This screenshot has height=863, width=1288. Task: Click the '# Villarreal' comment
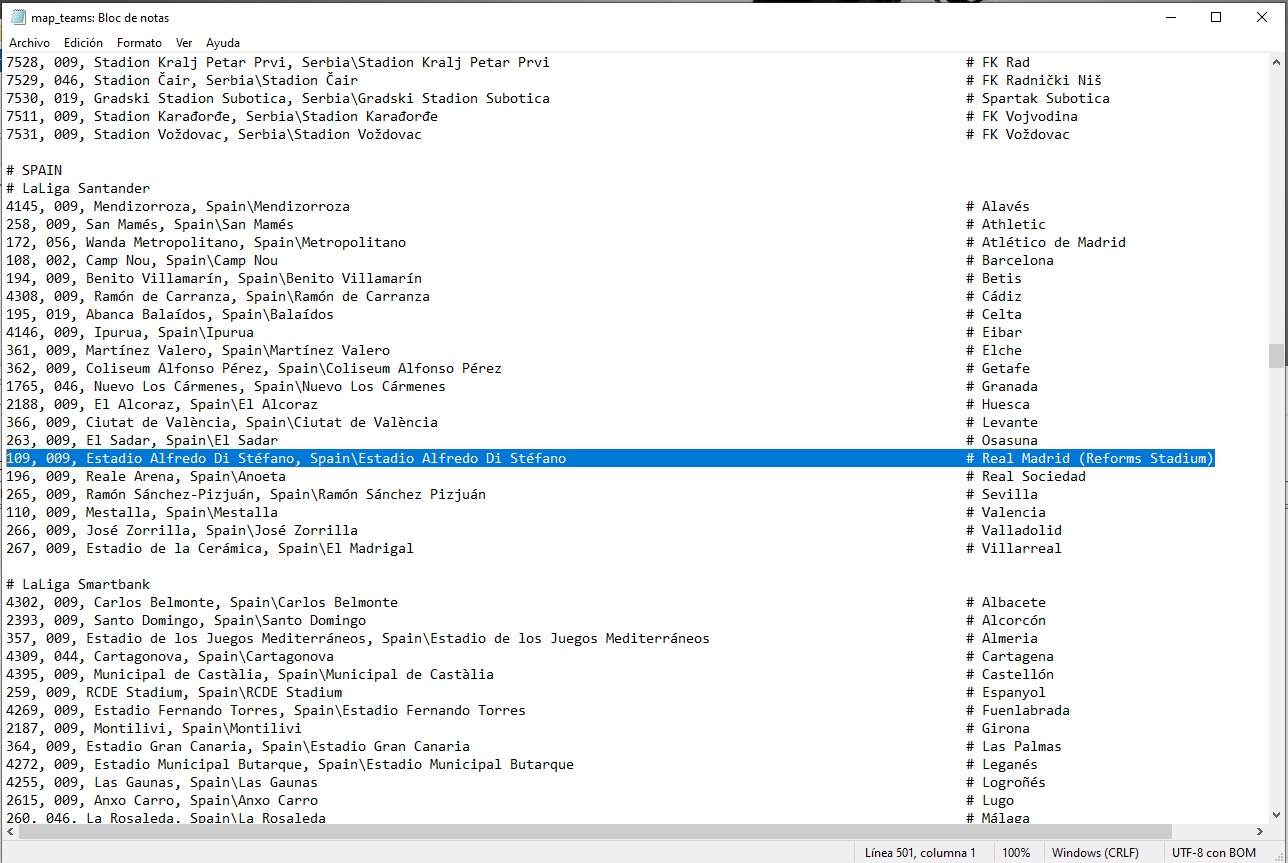point(1014,548)
